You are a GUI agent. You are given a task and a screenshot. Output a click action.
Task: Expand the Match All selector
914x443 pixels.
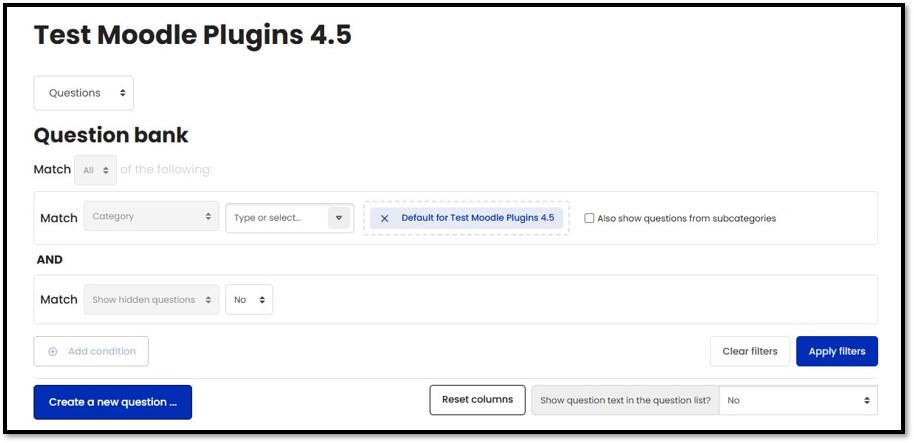pyautogui.click(x=96, y=170)
